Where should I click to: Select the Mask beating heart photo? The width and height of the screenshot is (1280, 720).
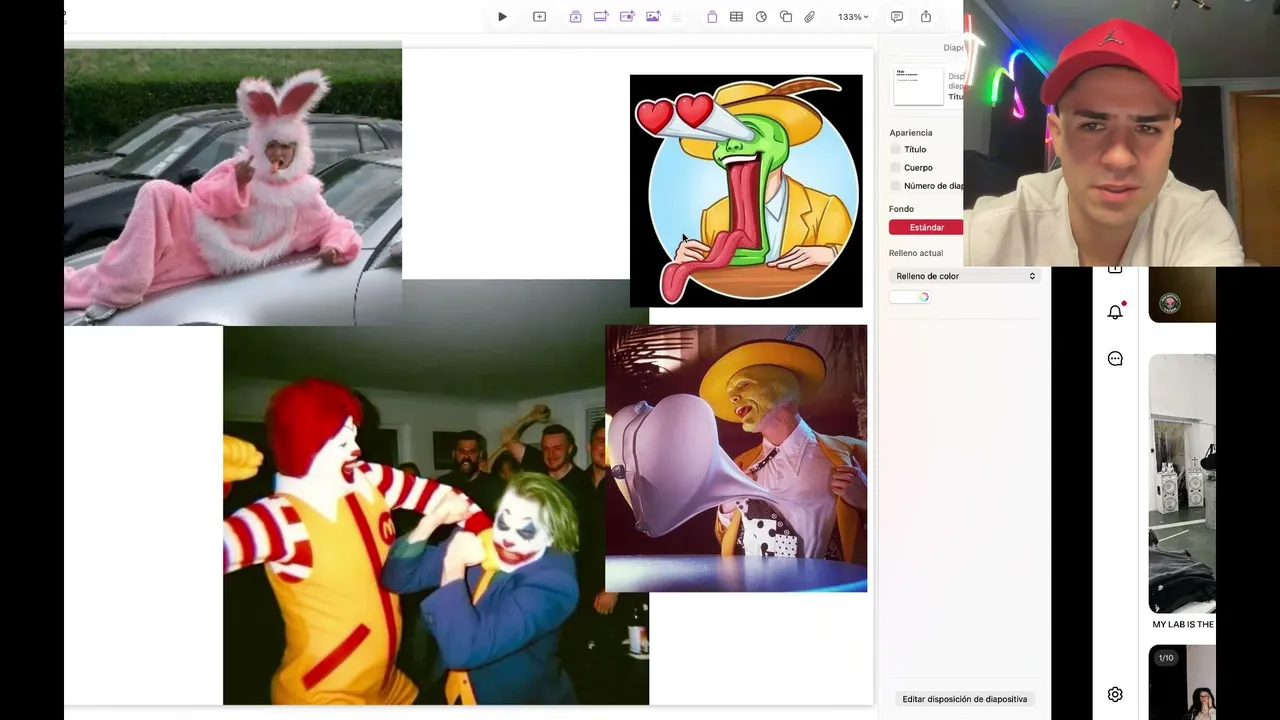(x=736, y=458)
